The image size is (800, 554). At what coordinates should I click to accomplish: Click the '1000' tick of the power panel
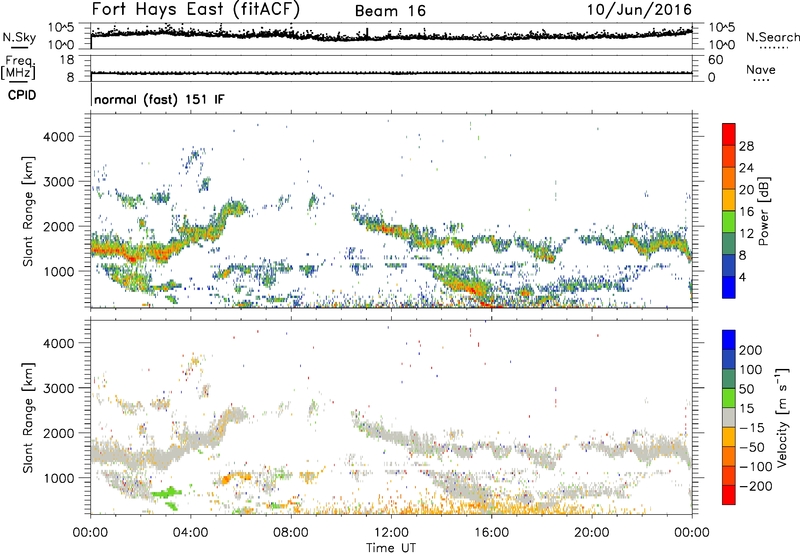[58, 271]
